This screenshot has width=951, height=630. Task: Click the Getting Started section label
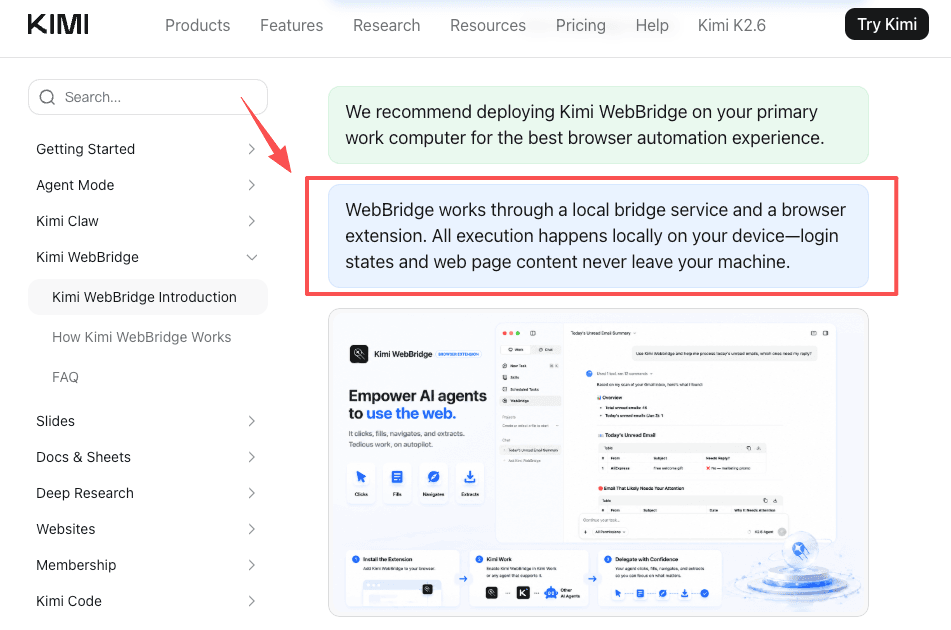click(x=86, y=149)
